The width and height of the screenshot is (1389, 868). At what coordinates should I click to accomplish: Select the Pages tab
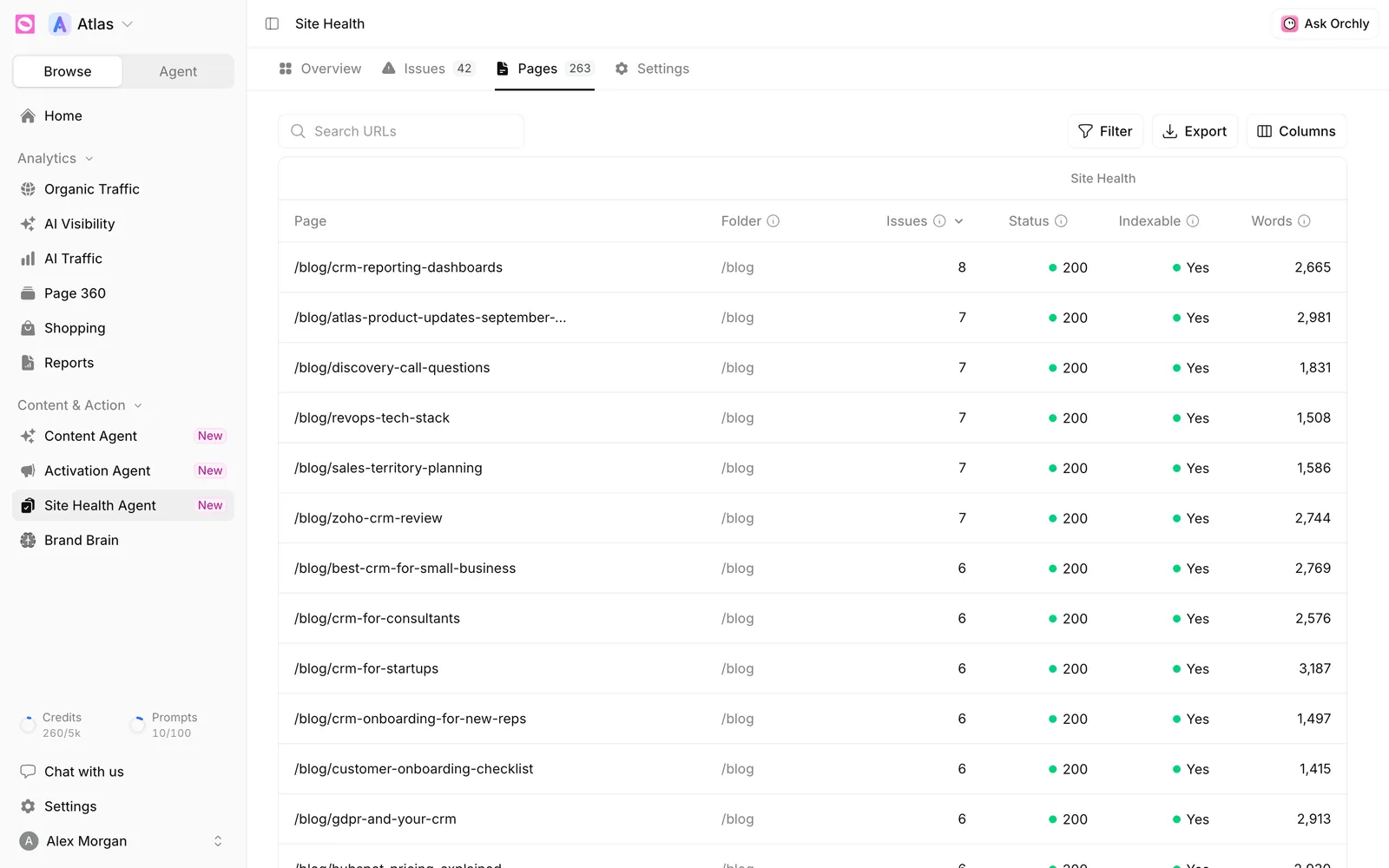pyautogui.click(x=544, y=69)
